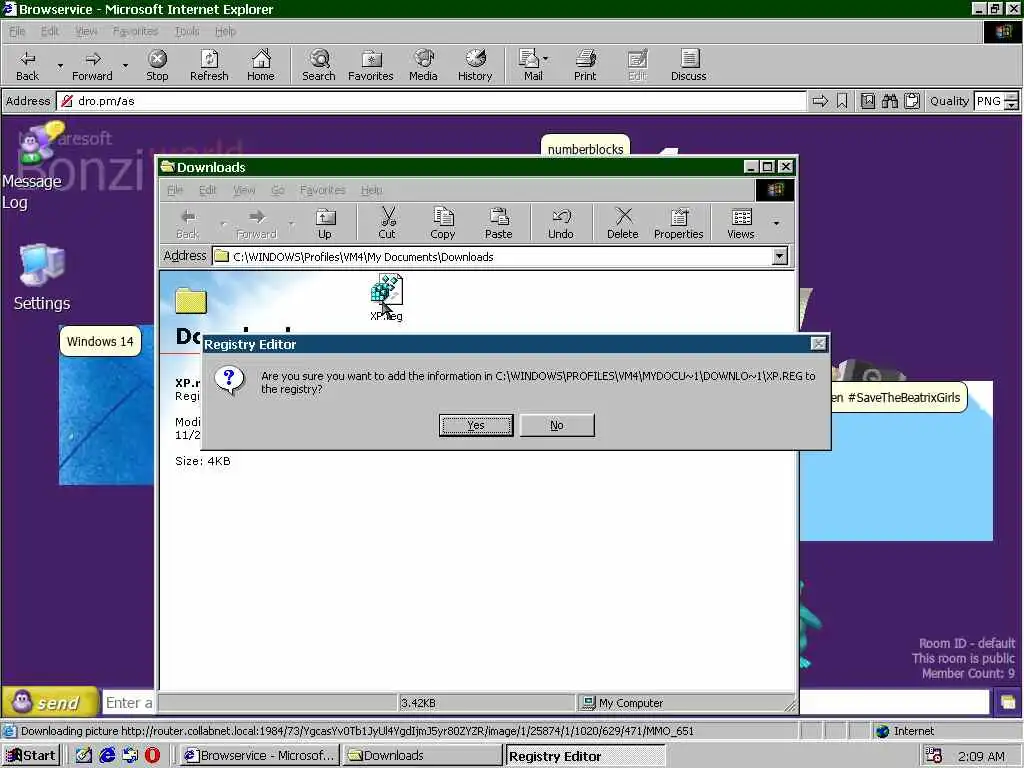
Task: Click the #SaveTheBeatrixGirls speech bubble
Action: [899, 398]
